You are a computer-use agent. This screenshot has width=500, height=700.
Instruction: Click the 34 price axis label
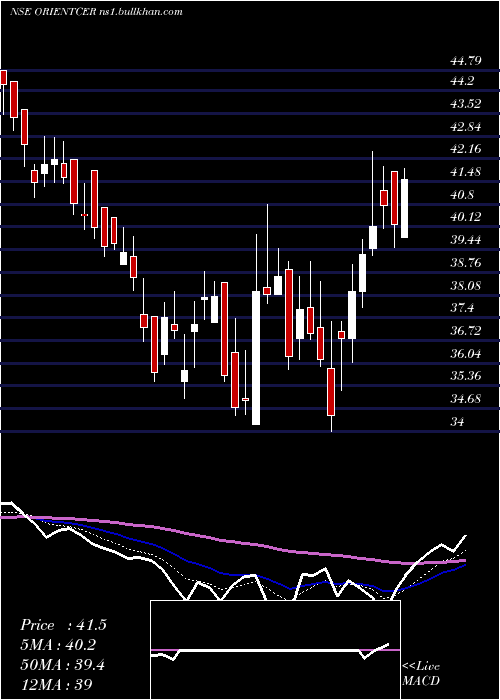point(458,421)
